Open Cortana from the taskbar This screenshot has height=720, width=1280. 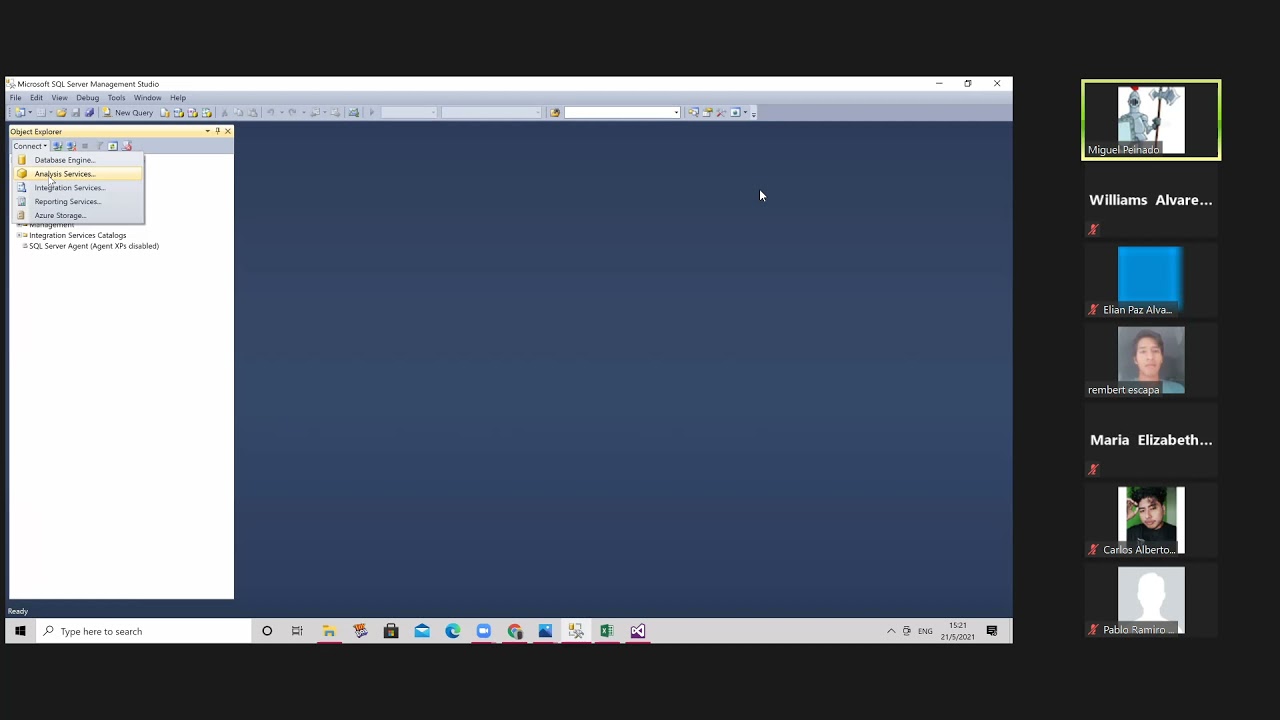coord(267,631)
